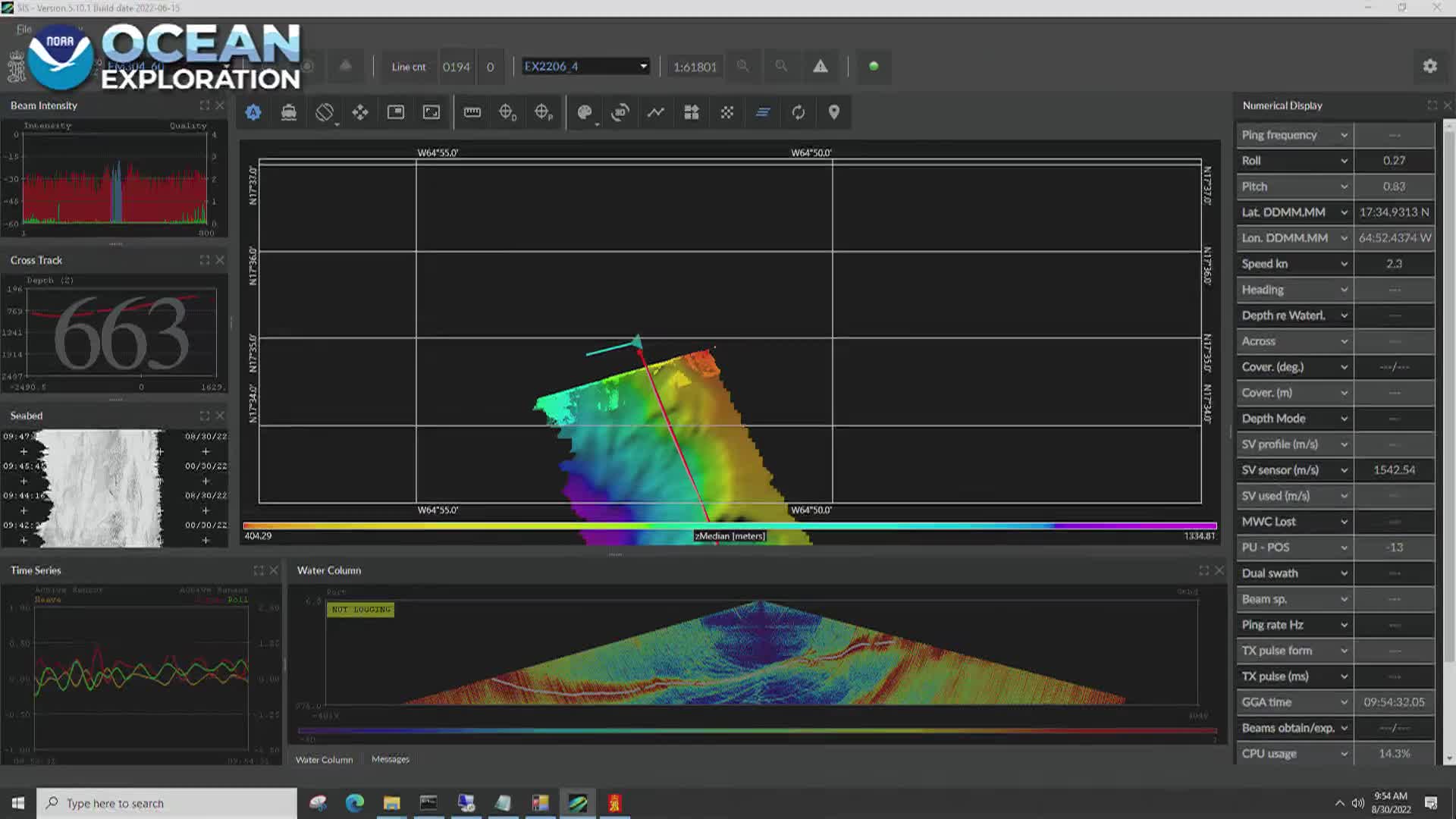Open the color palette tool
The image size is (1456, 819).
(x=585, y=112)
